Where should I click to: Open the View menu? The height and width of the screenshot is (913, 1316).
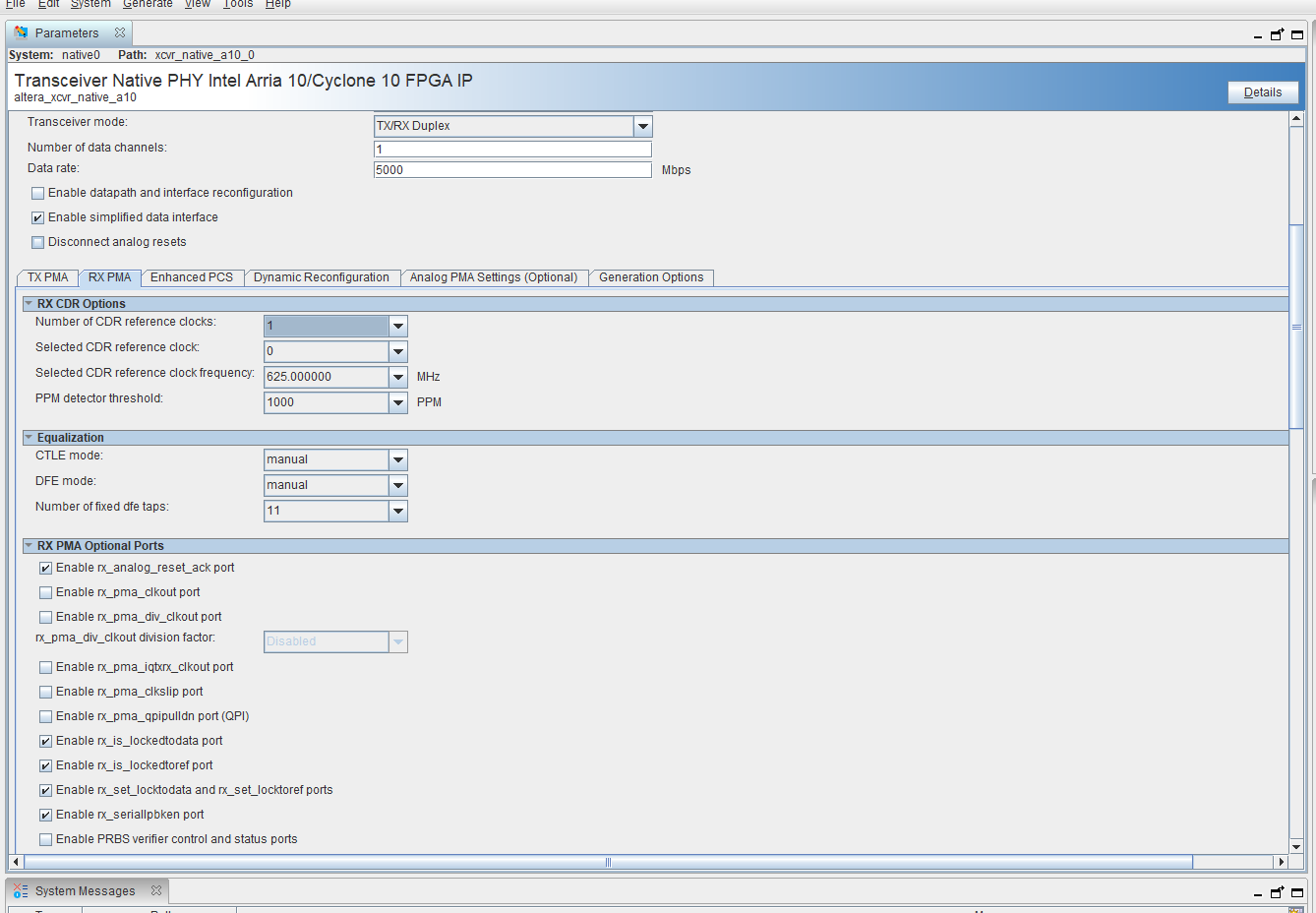tap(198, 4)
